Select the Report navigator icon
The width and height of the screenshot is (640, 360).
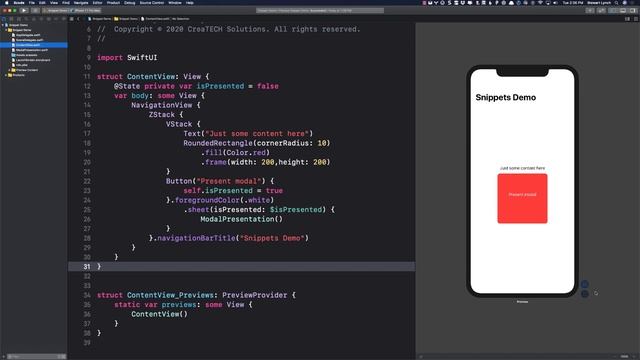(64, 19)
